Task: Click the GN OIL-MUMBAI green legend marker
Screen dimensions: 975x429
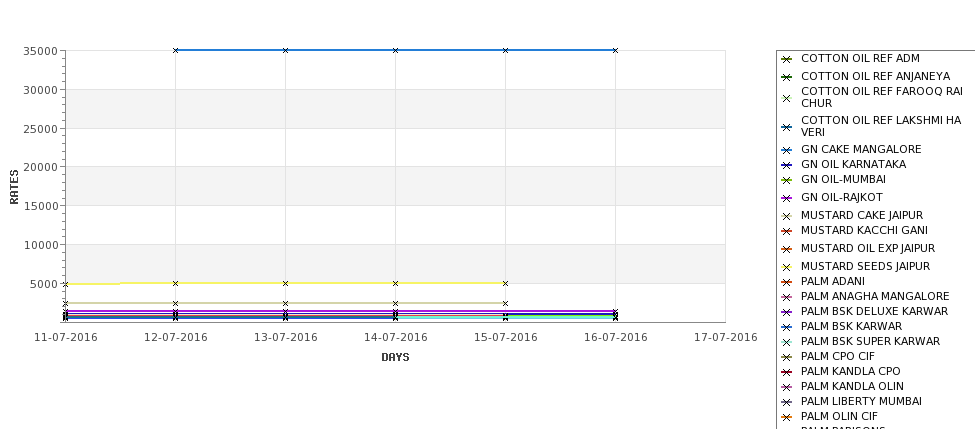Action: pyautogui.click(x=786, y=180)
